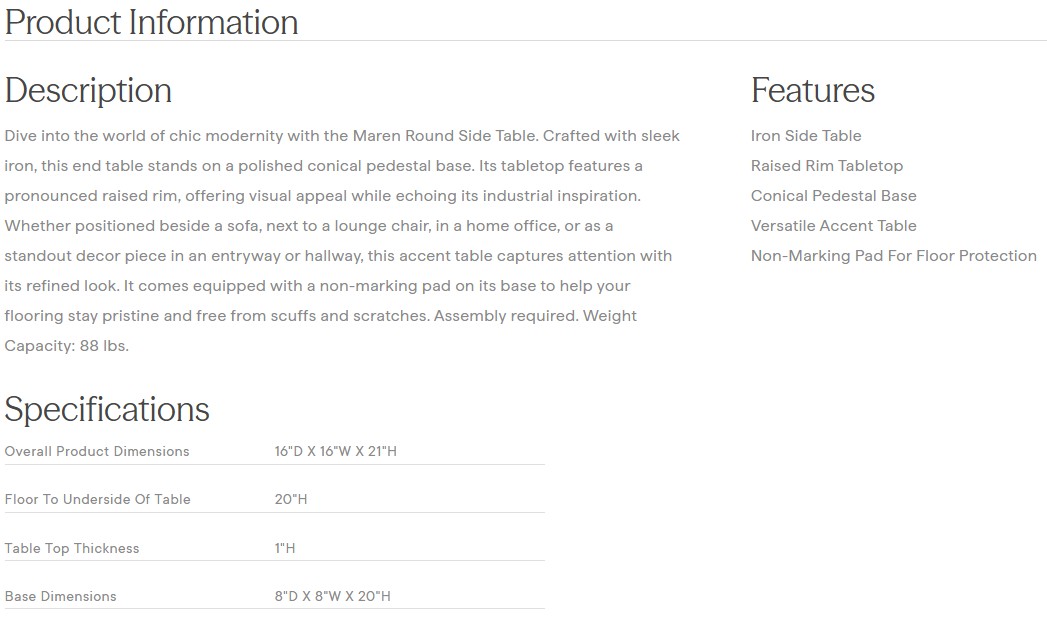Image resolution: width=1047 pixels, height=628 pixels.
Task: Select the Description section heading
Action: pyautogui.click(x=88, y=90)
